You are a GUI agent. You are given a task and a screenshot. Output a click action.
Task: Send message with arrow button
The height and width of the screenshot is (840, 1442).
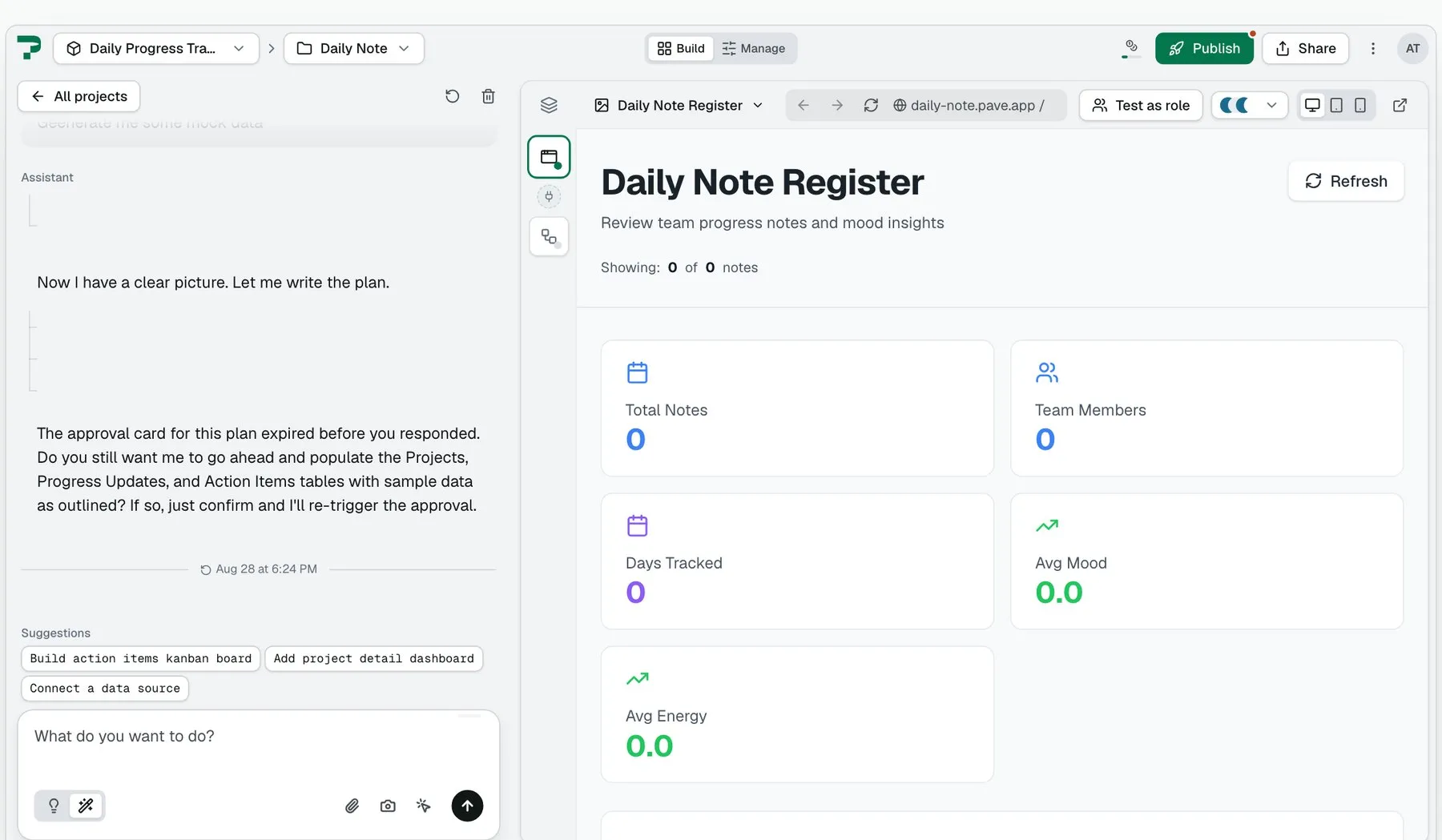(x=467, y=806)
